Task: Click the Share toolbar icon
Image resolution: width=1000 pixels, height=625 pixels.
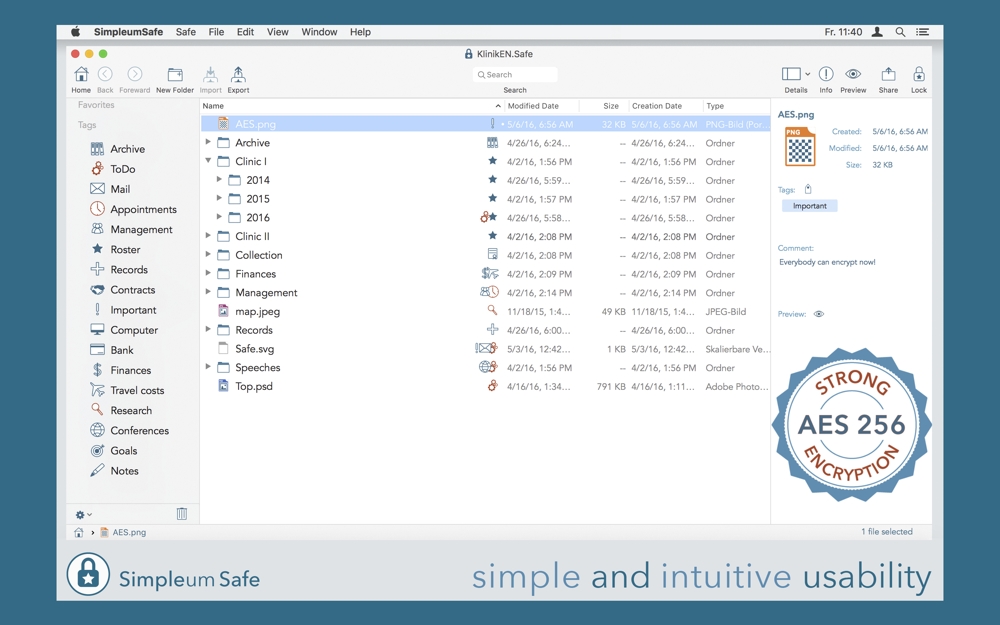Action: (x=888, y=75)
